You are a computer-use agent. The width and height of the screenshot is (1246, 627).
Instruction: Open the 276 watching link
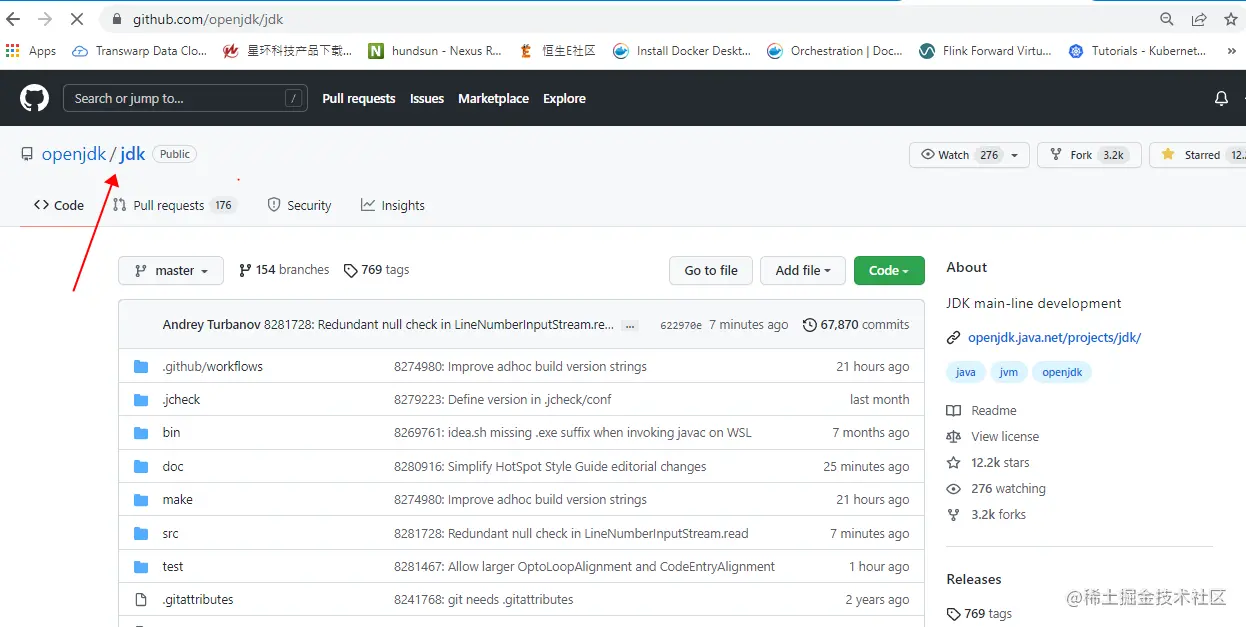pyautogui.click(x=996, y=489)
